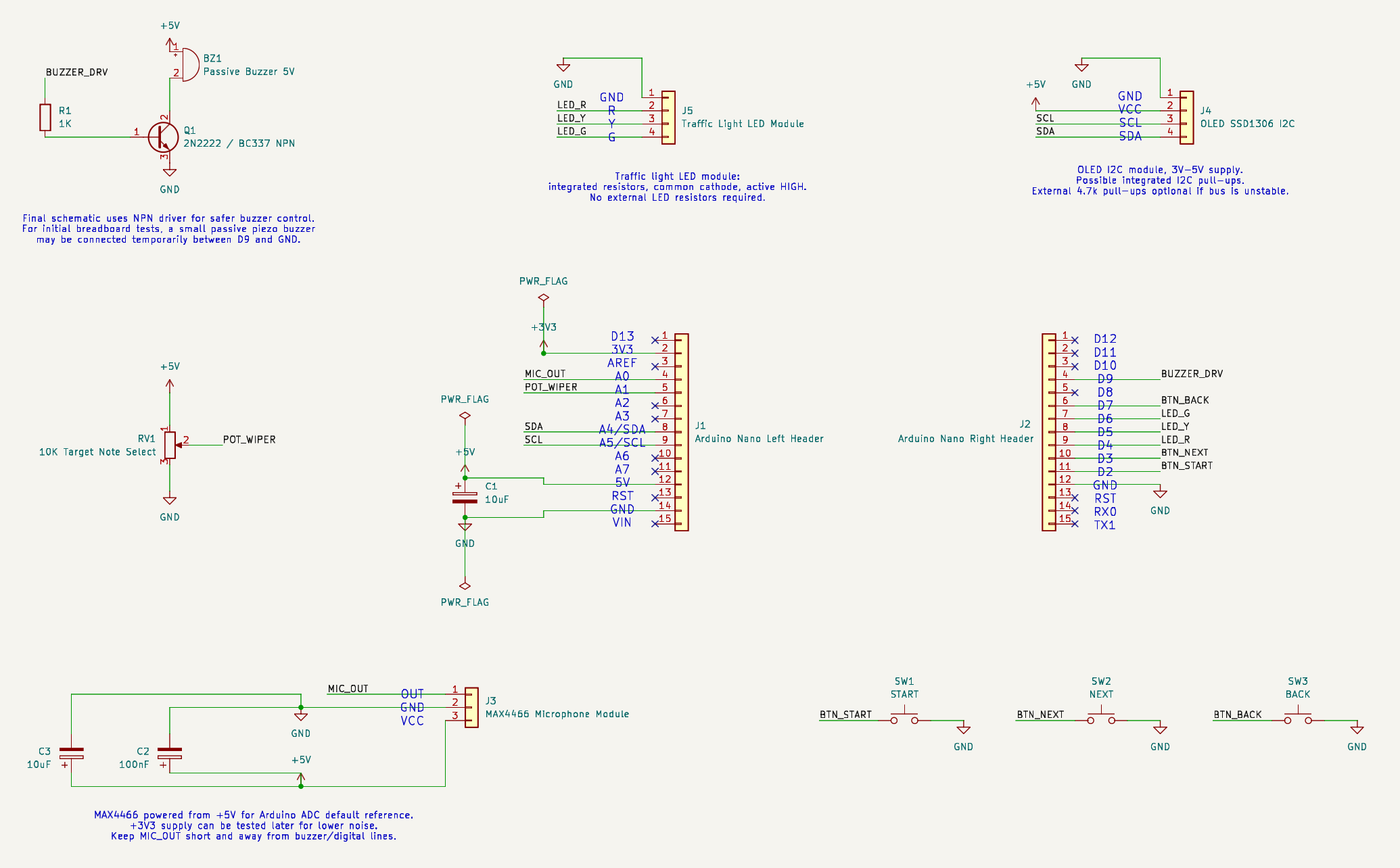Click the BTN_BACK label at J2 pin D7

pos(1185,400)
